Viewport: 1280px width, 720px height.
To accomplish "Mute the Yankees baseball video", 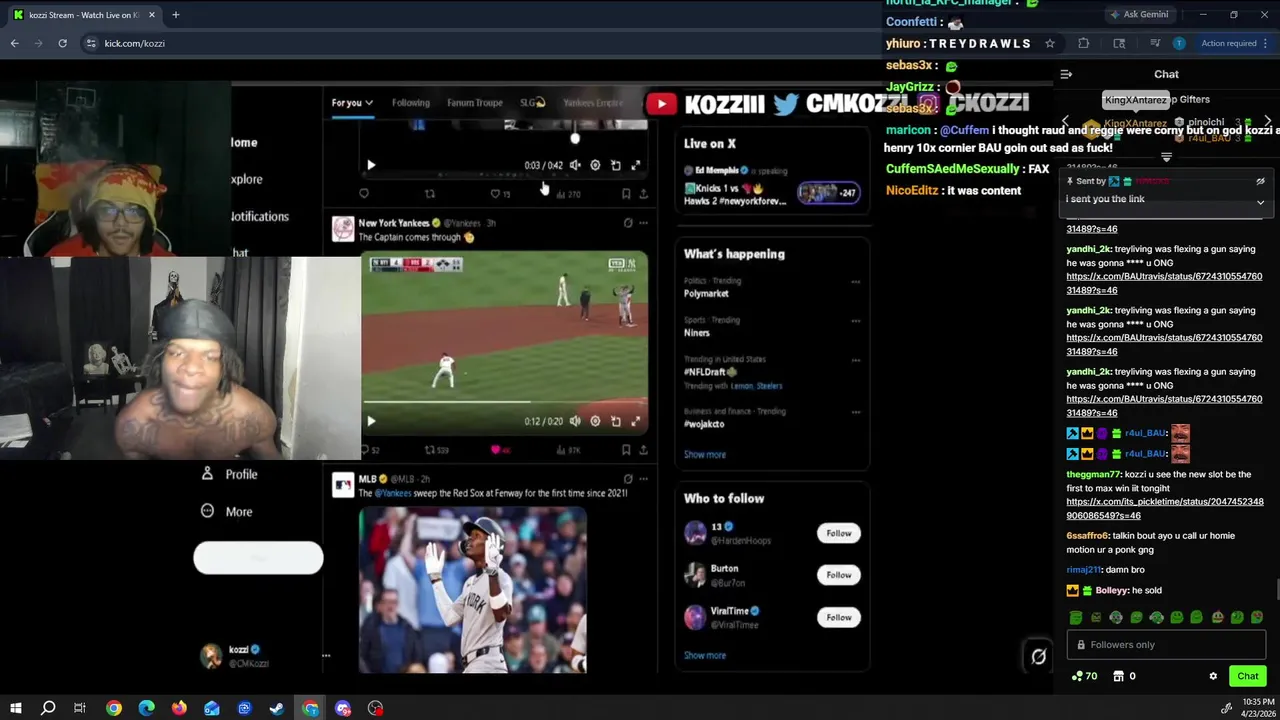I will coord(575,421).
